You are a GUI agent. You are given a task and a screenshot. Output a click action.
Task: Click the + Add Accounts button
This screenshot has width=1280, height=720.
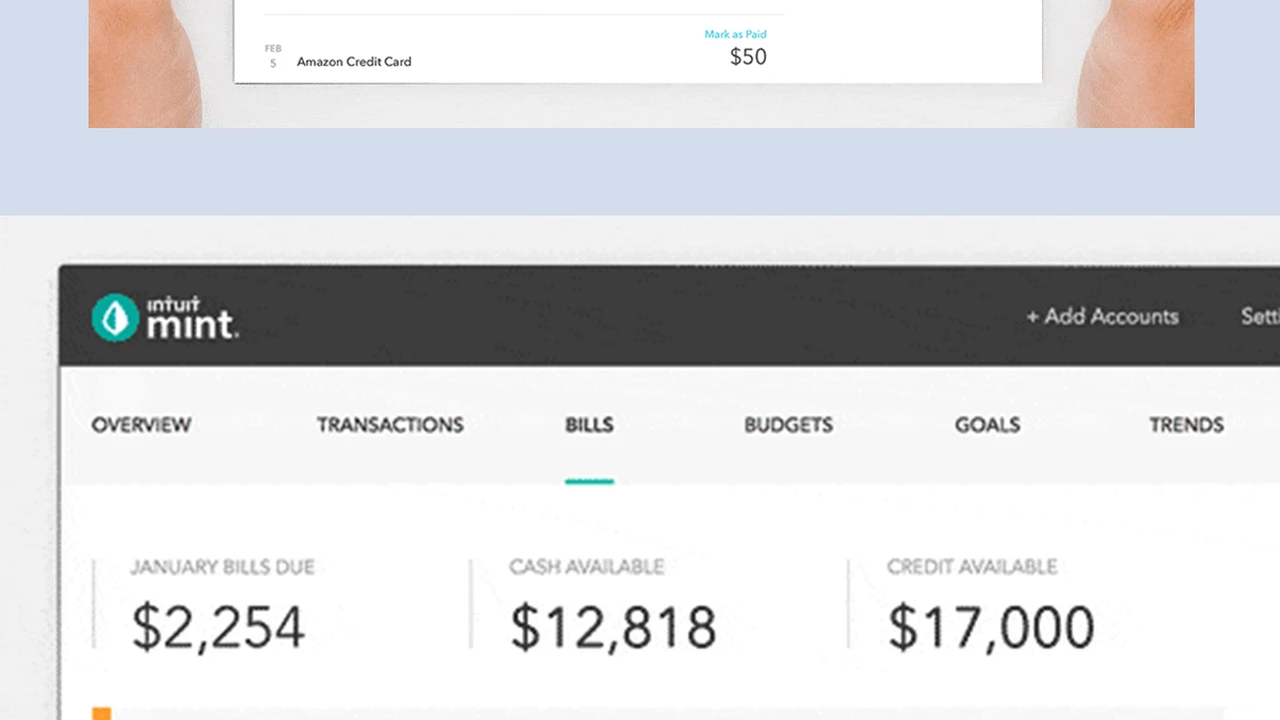click(x=1102, y=317)
